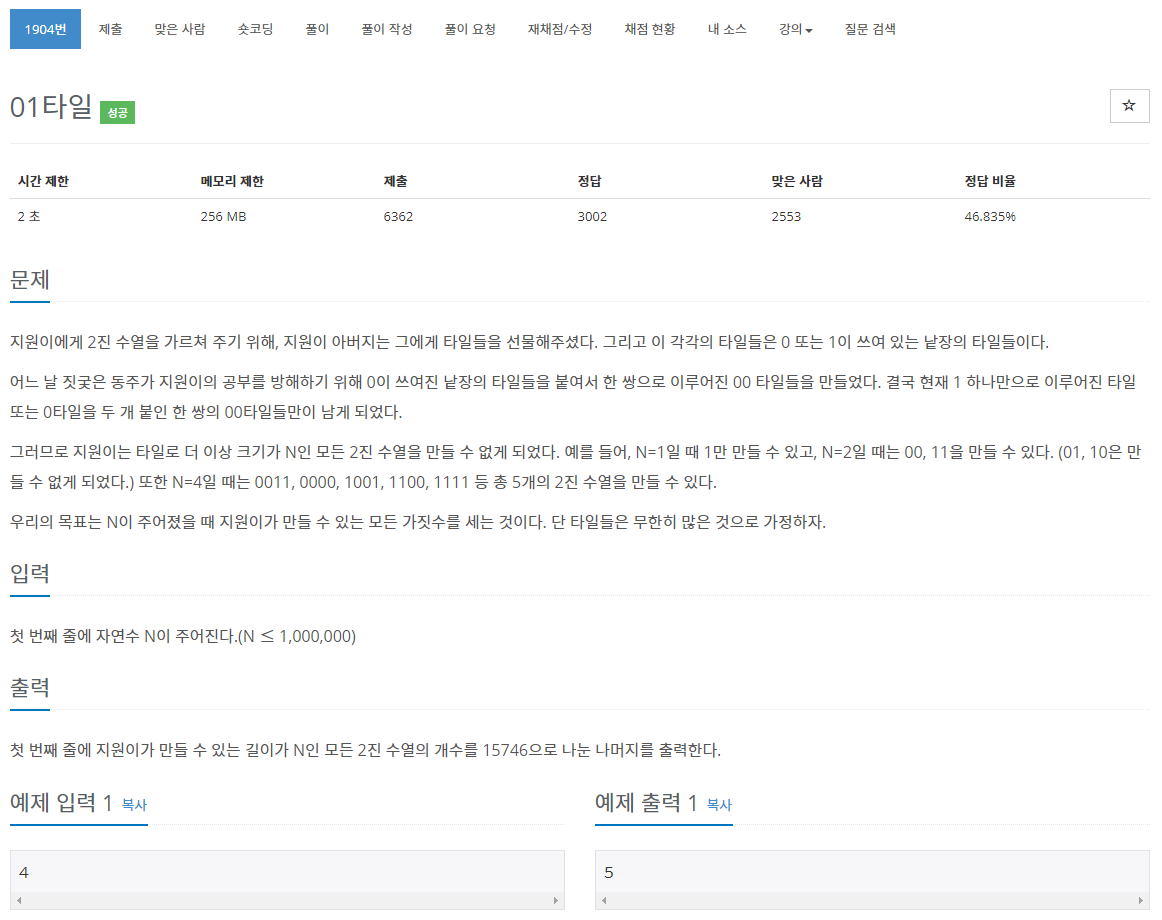Viewport: 1162px width, 920px height.
Task: Click the star to bookmark problem 1904
Action: point(1129,105)
